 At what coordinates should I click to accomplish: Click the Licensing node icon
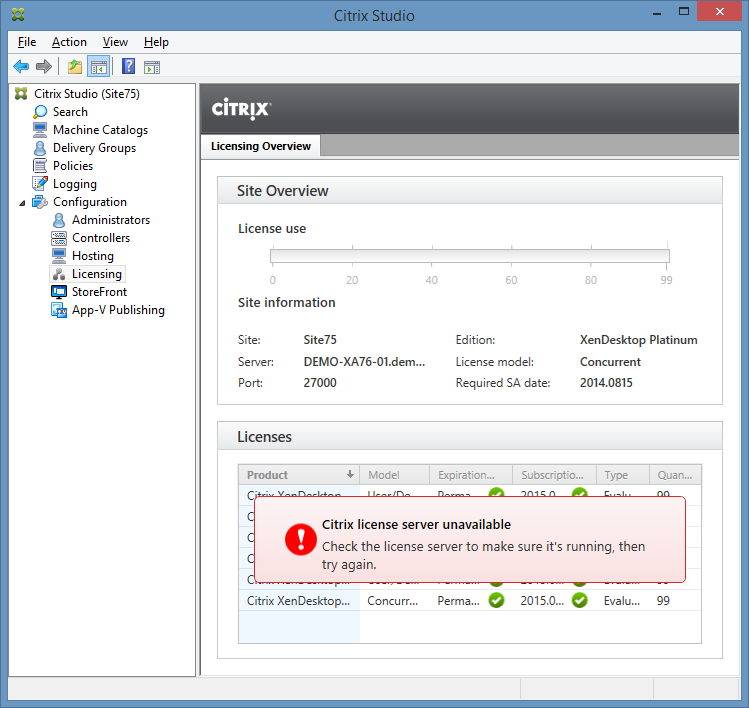coord(59,274)
